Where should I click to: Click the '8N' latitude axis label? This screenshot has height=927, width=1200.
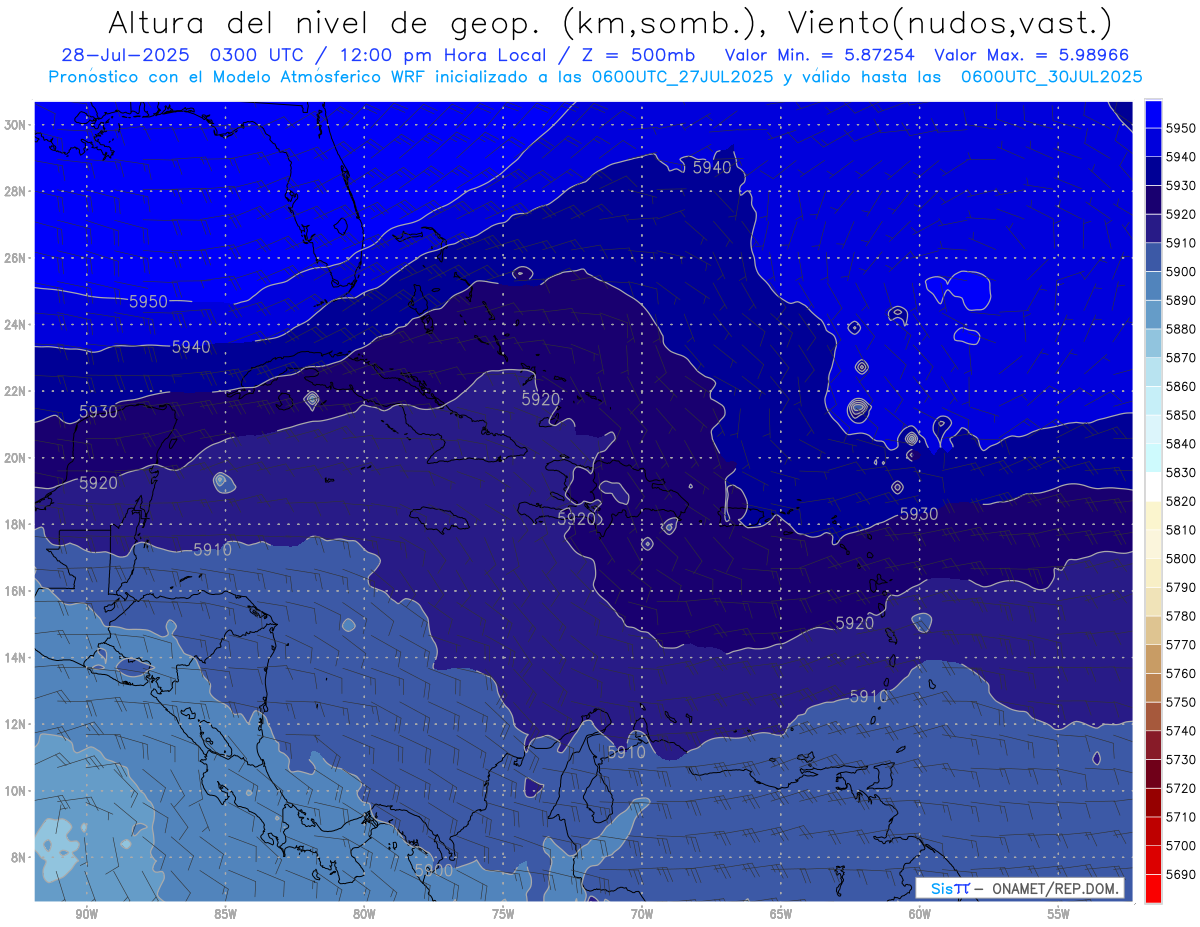(x=19, y=858)
